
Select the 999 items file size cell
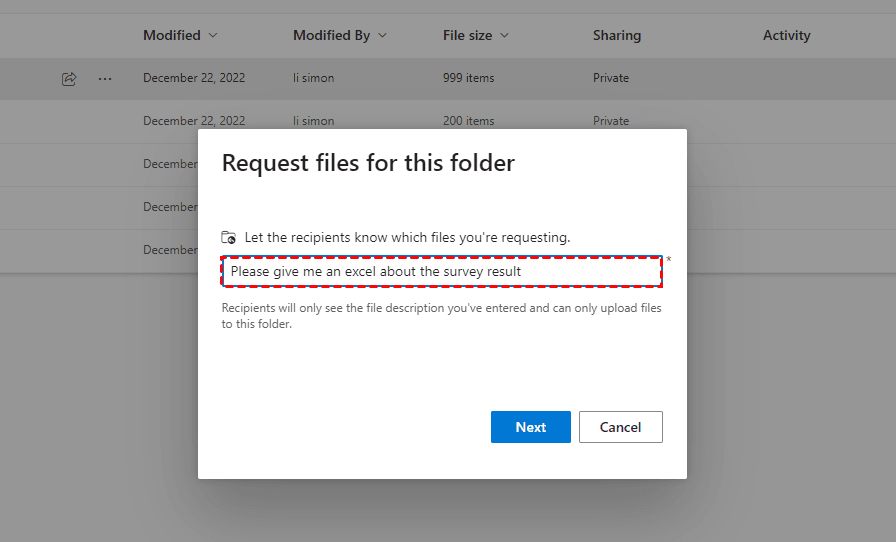(x=468, y=78)
